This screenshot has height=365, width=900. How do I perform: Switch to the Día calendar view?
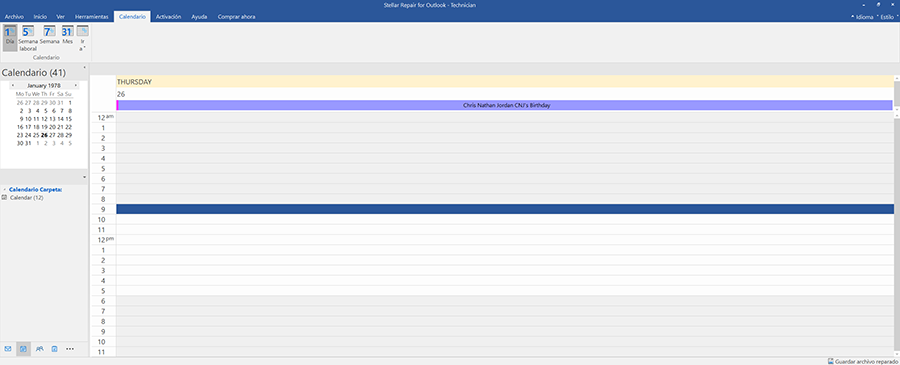tap(10, 38)
